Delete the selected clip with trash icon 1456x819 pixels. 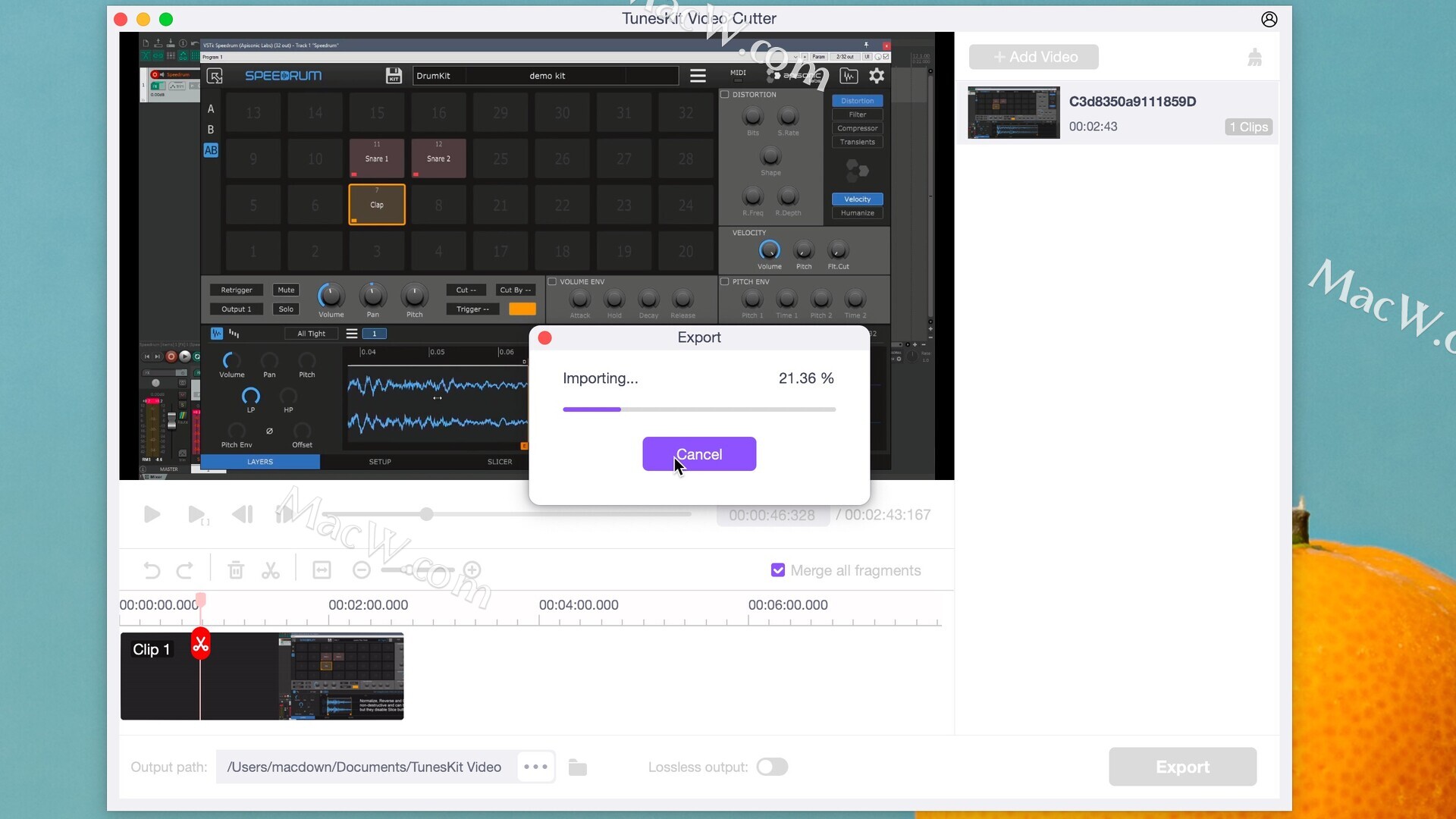[x=236, y=570]
